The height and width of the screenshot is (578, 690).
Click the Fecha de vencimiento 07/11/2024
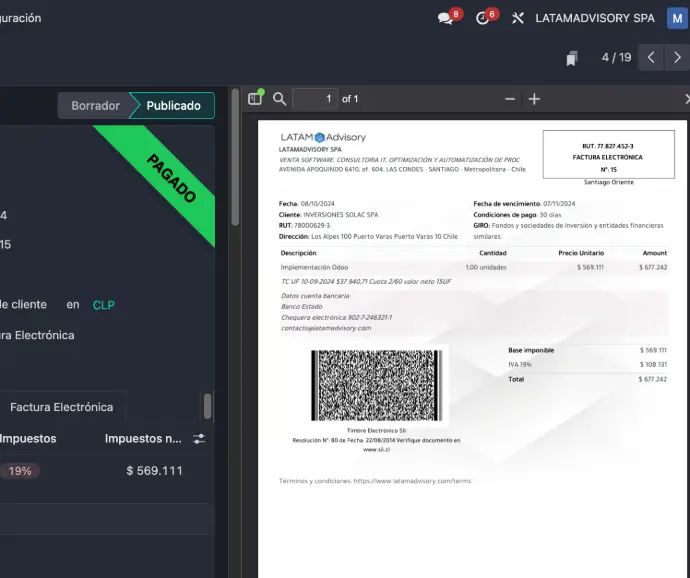coord(524,204)
